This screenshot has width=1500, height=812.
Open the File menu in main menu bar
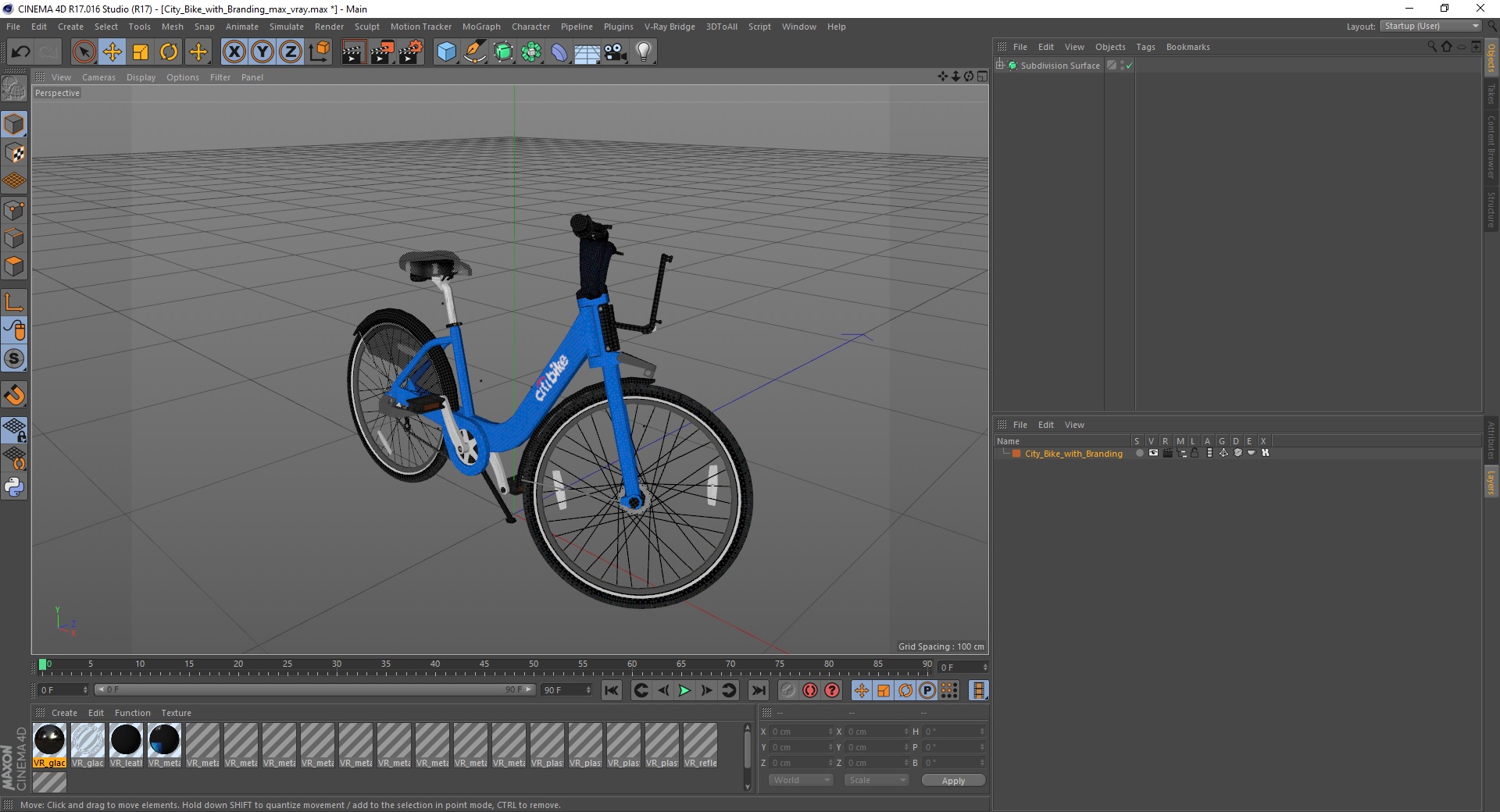pyautogui.click(x=13, y=27)
